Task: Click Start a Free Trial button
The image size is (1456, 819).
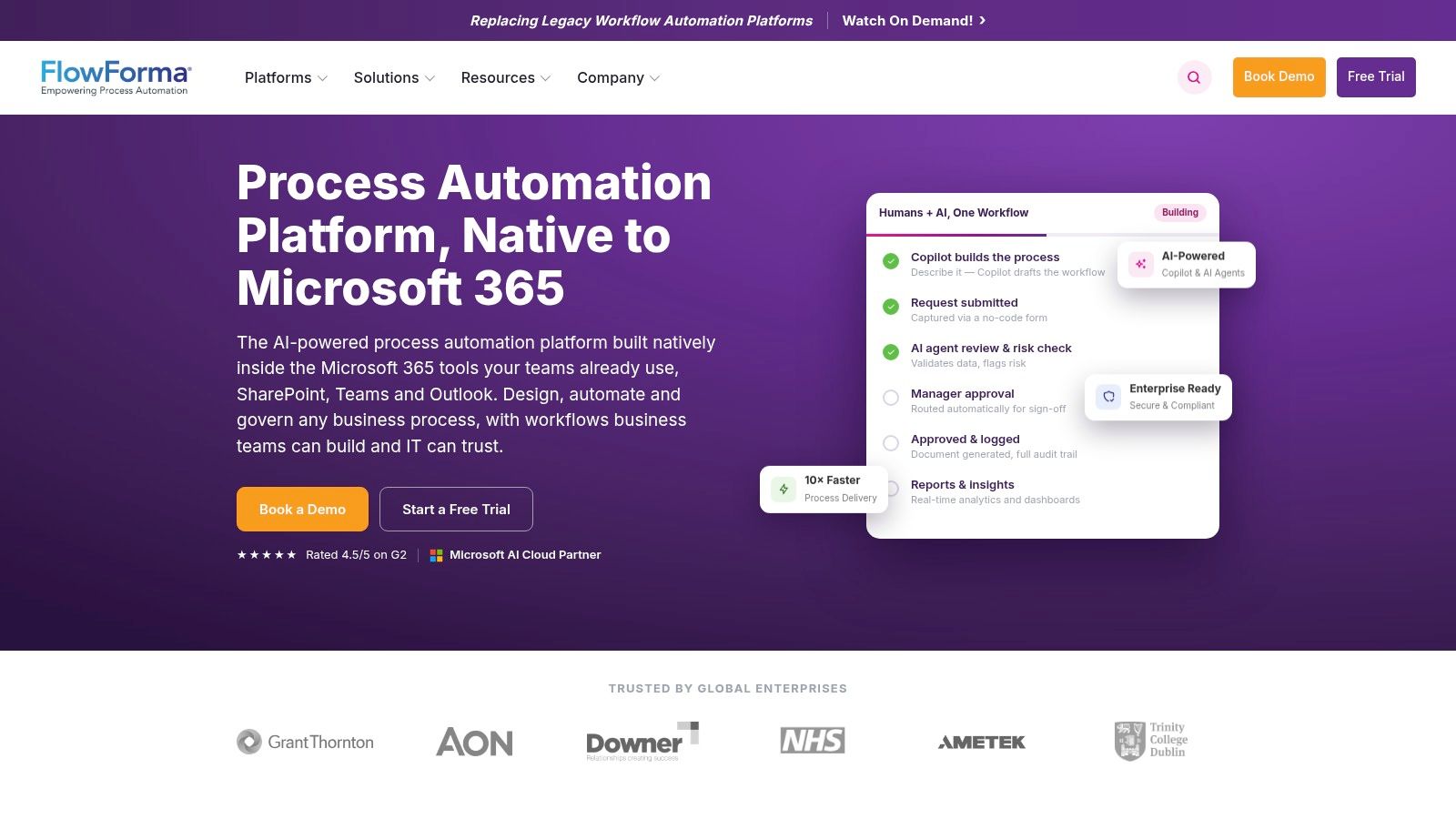Action: tap(456, 509)
